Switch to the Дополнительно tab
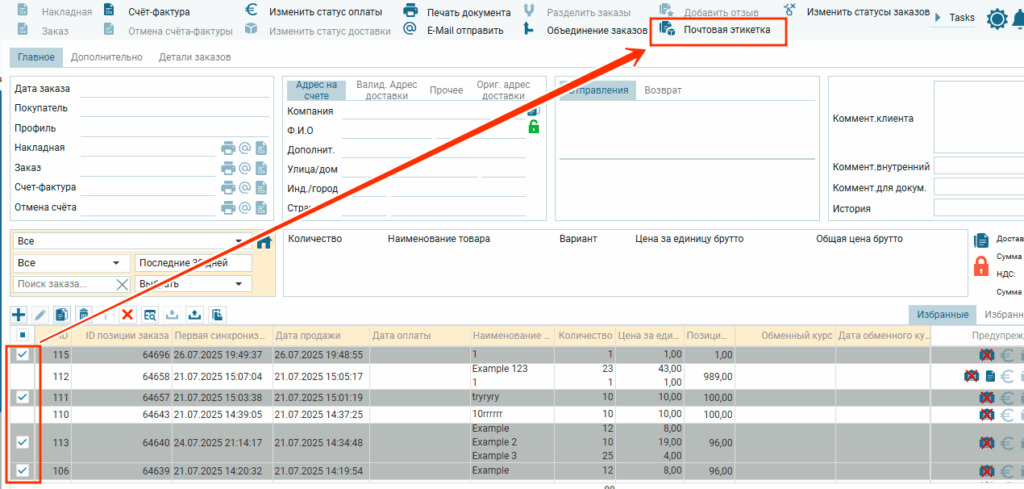This screenshot has width=1024, height=489. coord(106,57)
